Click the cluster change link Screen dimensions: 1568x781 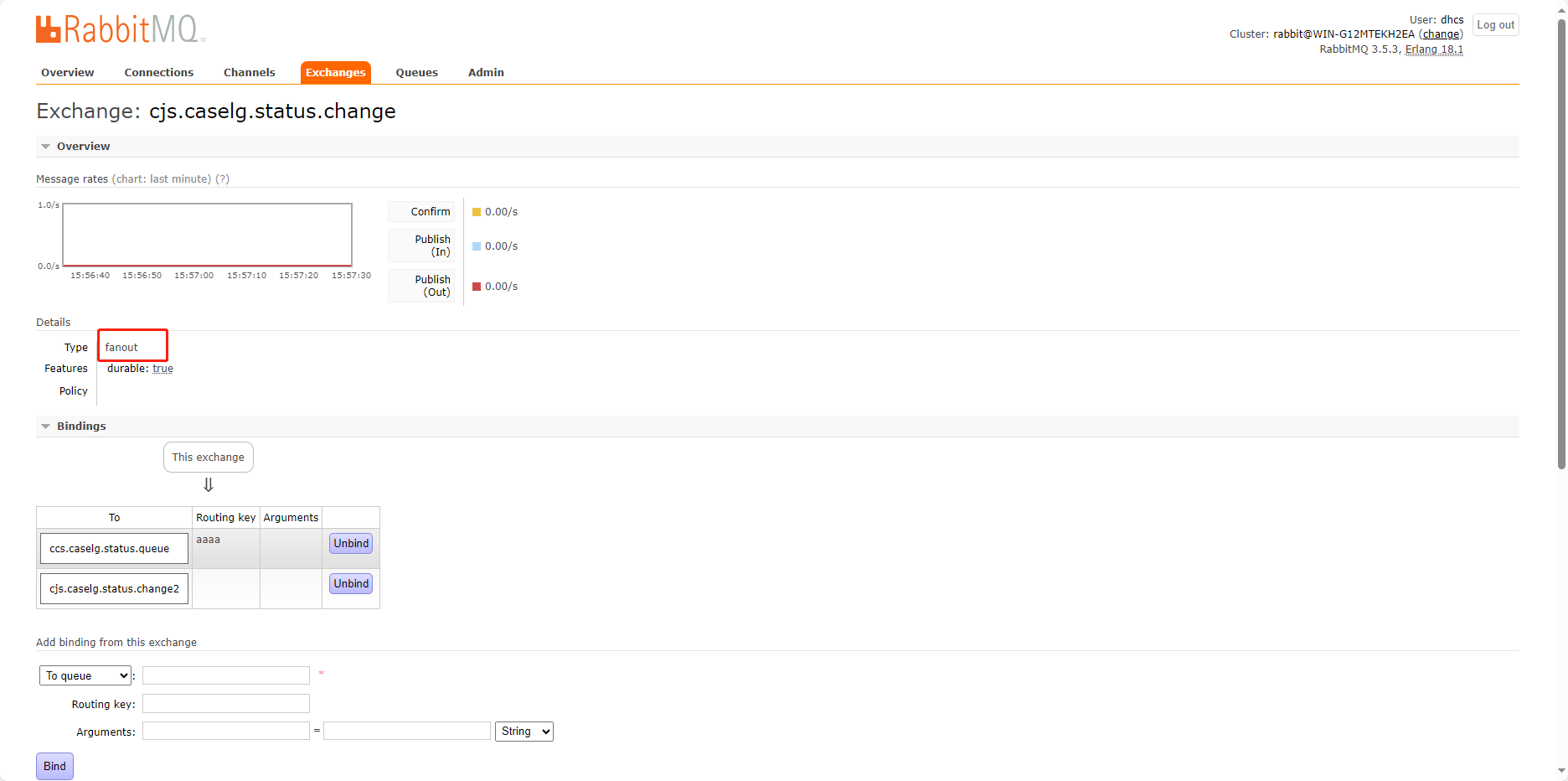tap(1441, 34)
